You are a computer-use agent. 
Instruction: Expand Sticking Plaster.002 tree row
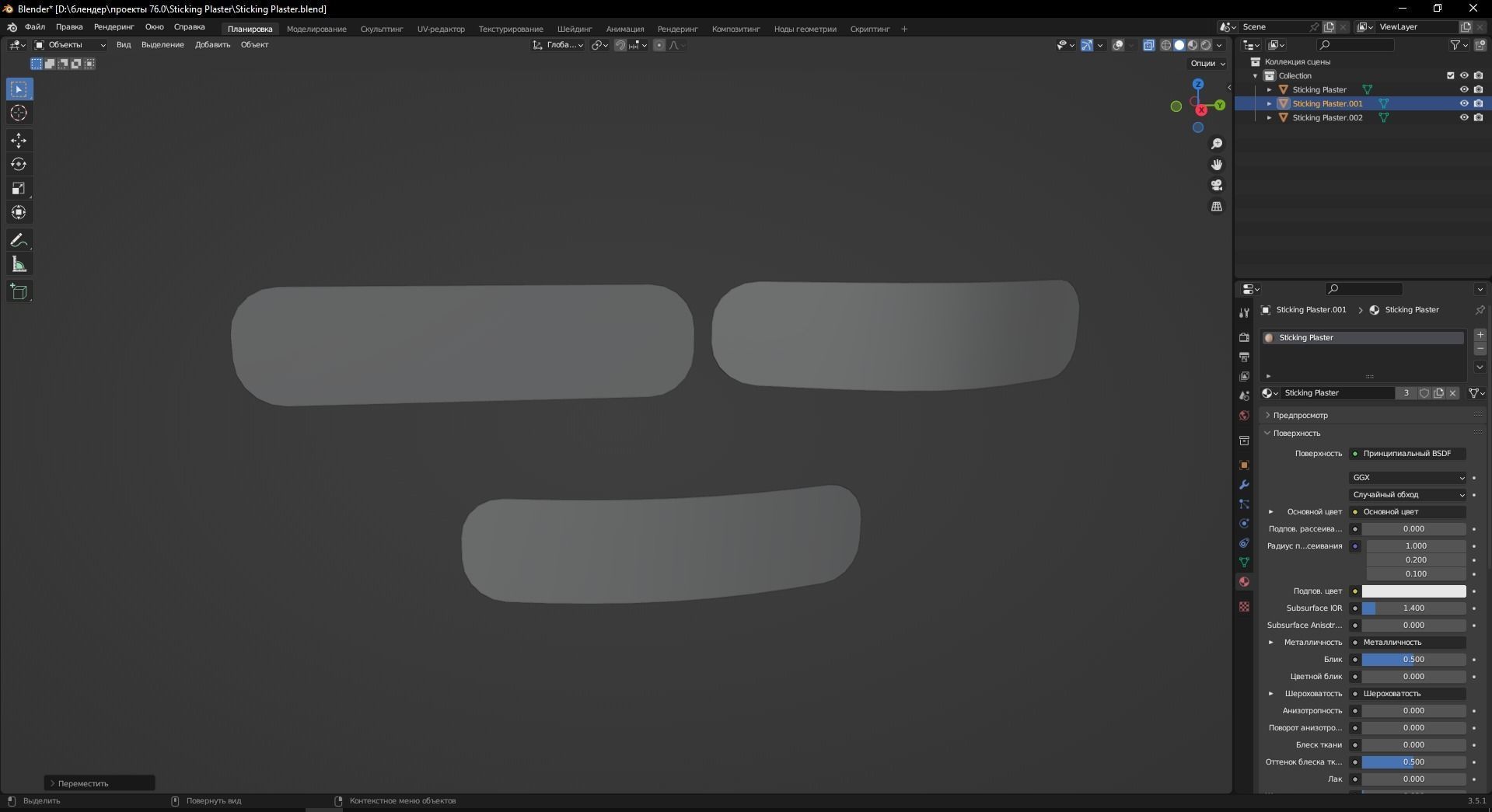[x=1270, y=118]
